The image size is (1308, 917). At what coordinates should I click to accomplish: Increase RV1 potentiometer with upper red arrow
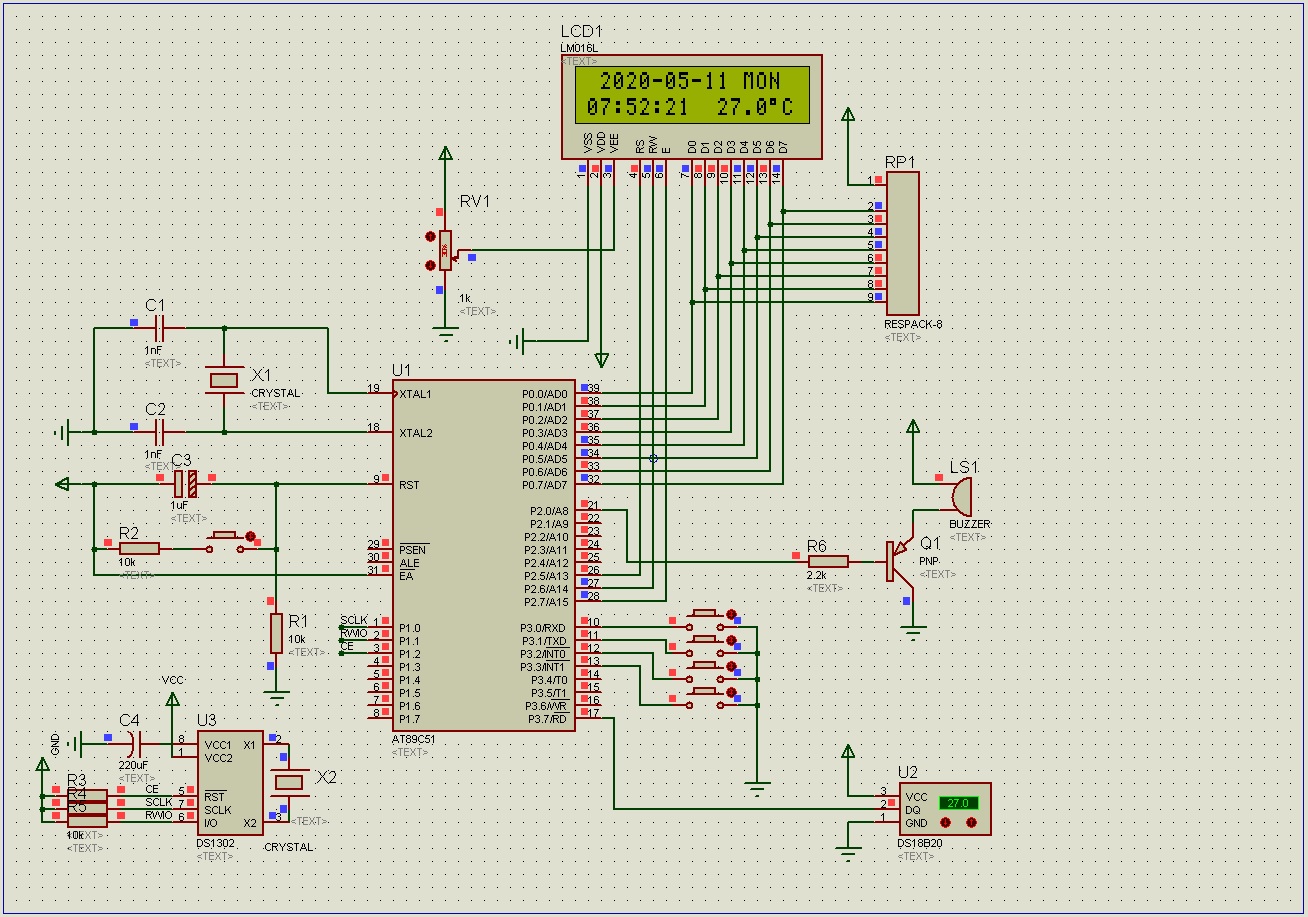pyautogui.click(x=431, y=237)
